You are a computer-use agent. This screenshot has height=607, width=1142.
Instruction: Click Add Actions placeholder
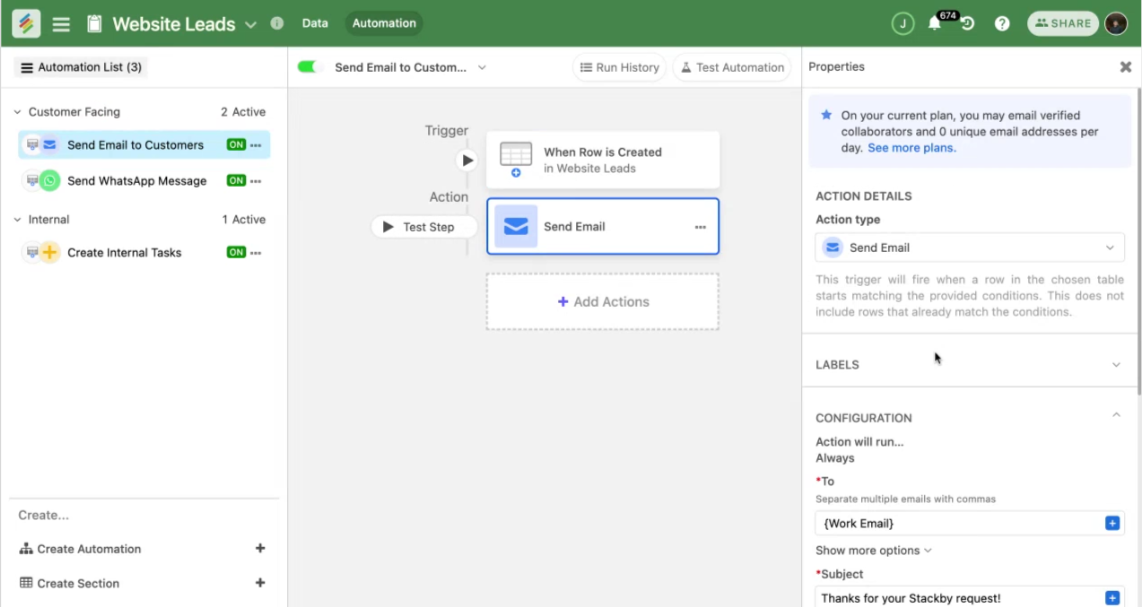[x=602, y=302]
